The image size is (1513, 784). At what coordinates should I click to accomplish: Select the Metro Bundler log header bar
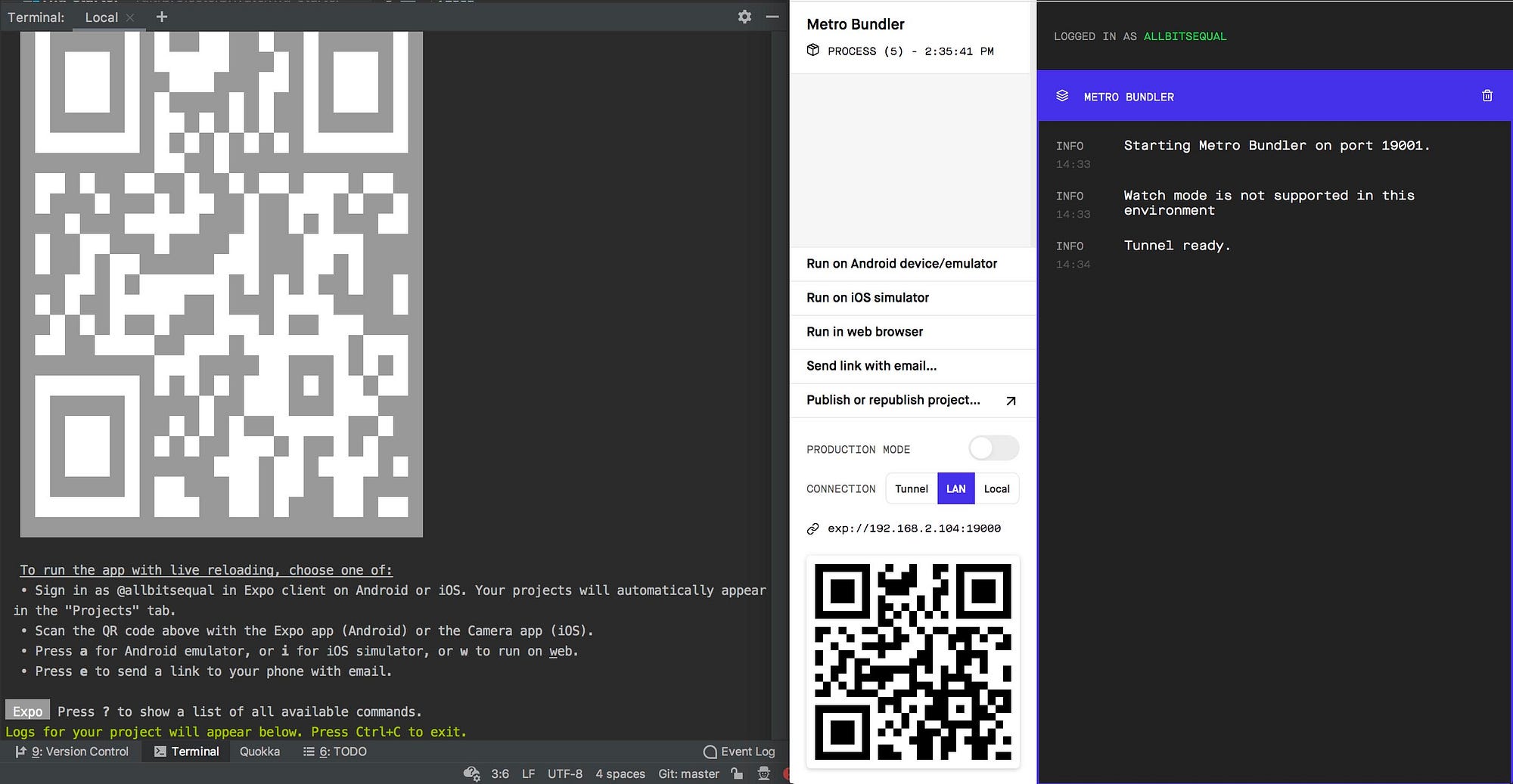[1275, 96]
